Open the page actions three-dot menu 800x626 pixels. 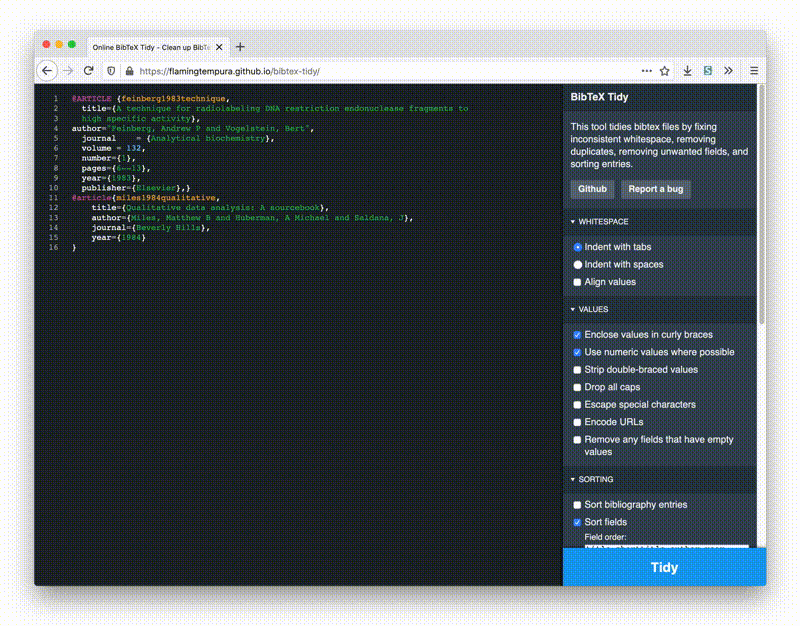646,71
